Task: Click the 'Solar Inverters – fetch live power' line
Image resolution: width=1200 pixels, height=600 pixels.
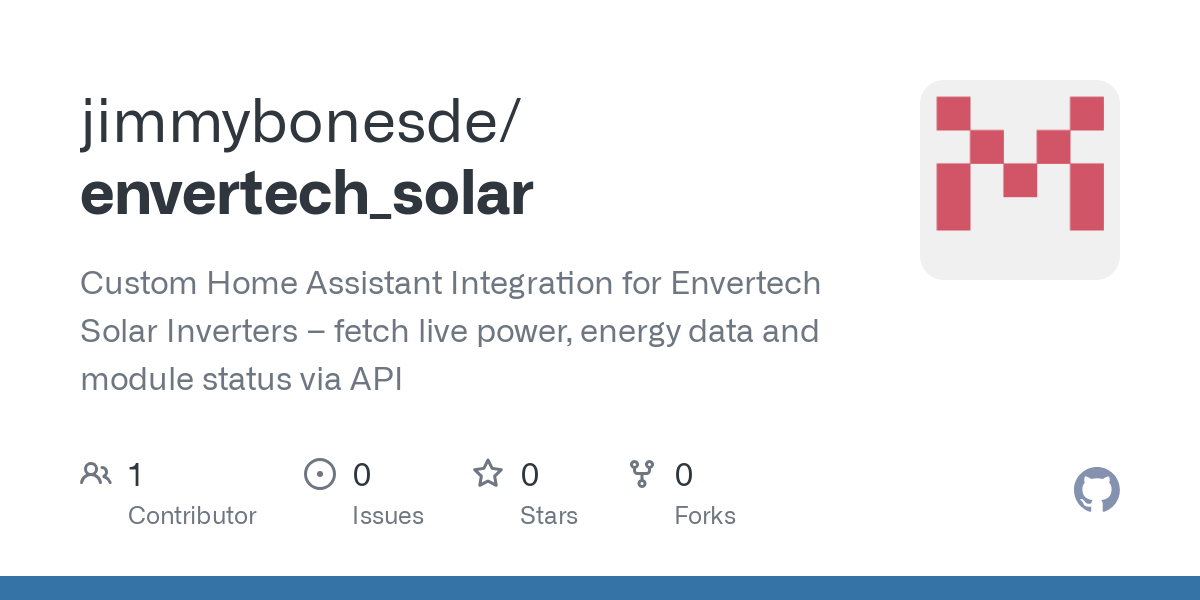Action: (x=449, y=331)
